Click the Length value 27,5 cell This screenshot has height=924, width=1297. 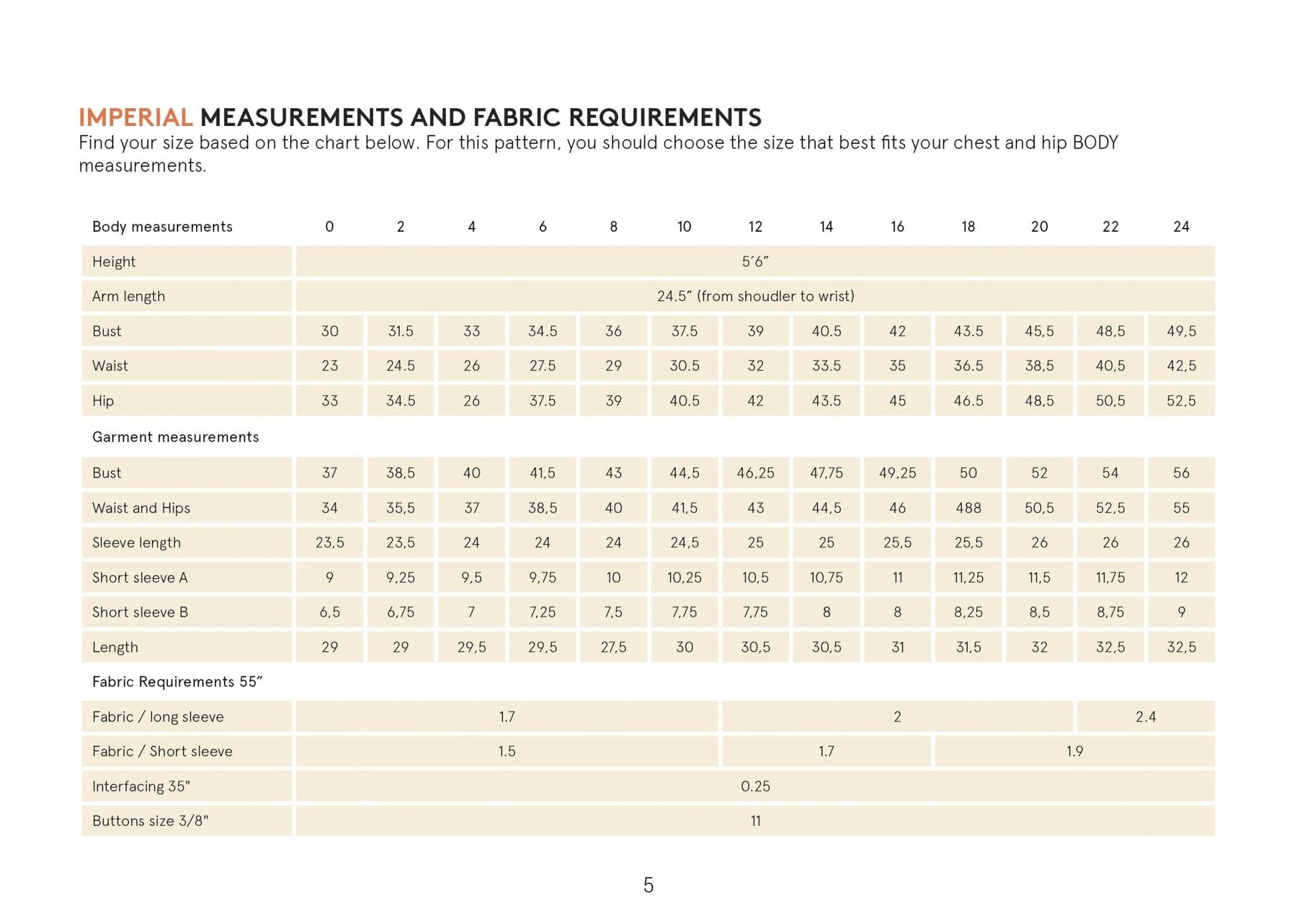pos(613,648)
